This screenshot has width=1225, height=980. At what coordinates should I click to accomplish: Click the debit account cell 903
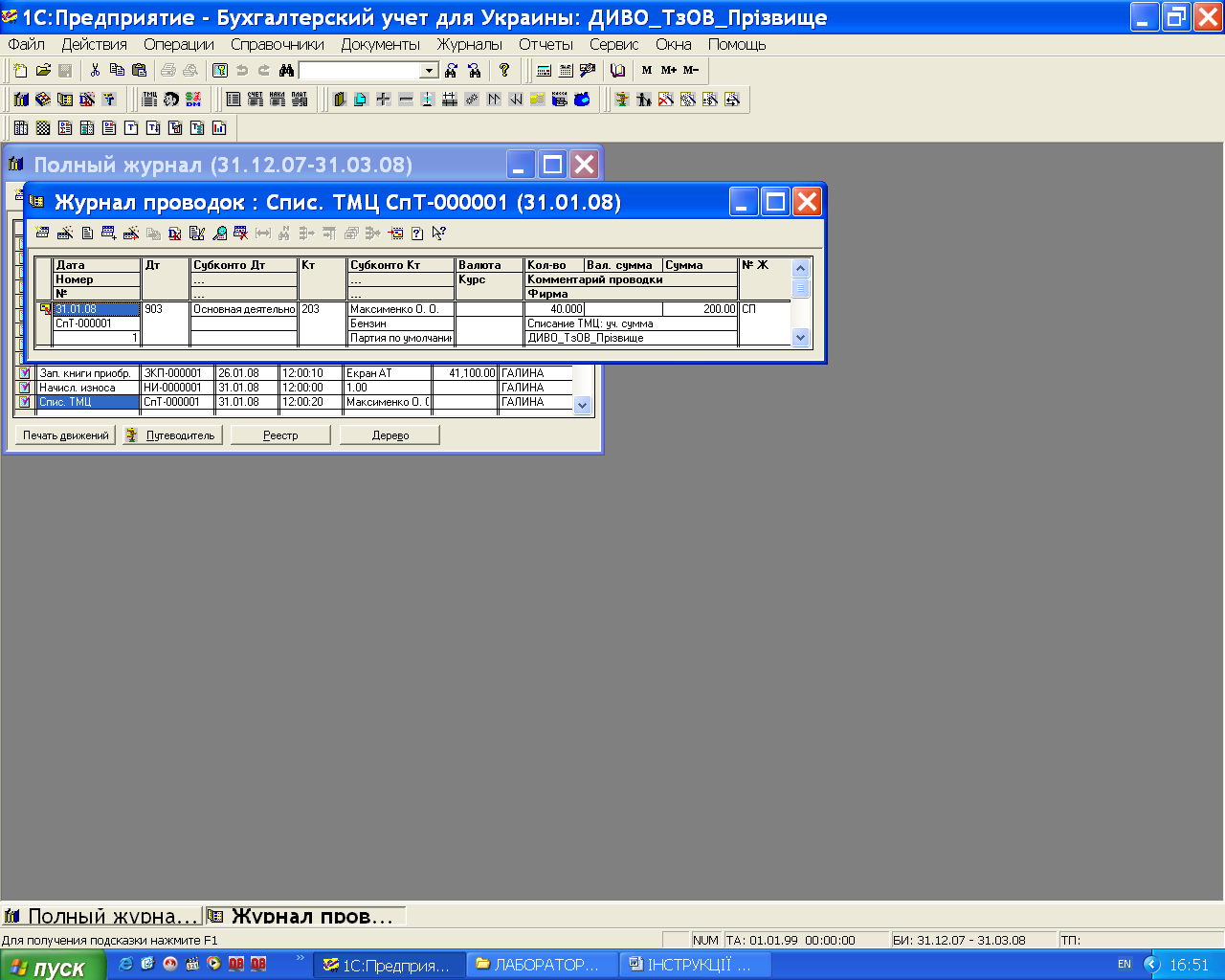166,323
